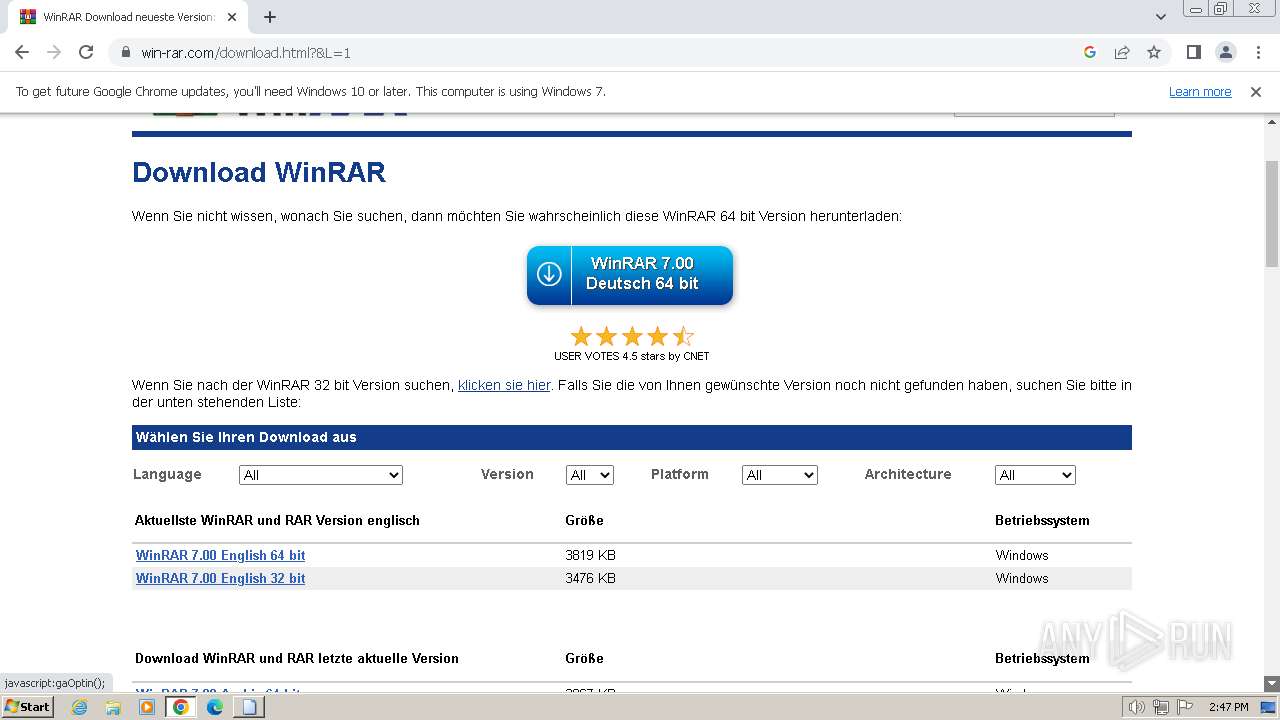The width and height of the screenshot is (1280, 720).
Task: Download WinRAR 7.00 Deutsch 64 bit
Action: (630, 275)
